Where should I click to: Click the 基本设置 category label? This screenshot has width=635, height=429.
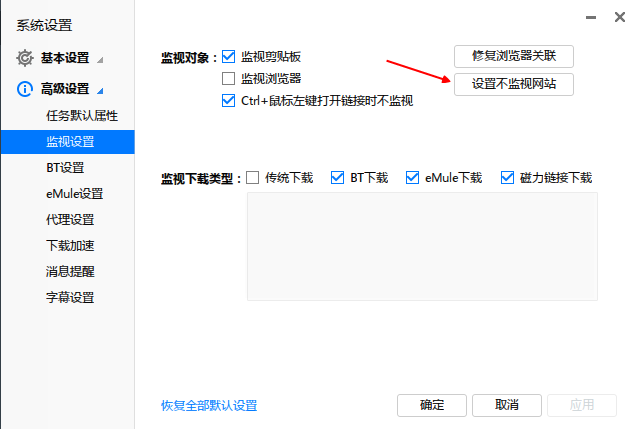coord(65,58)
